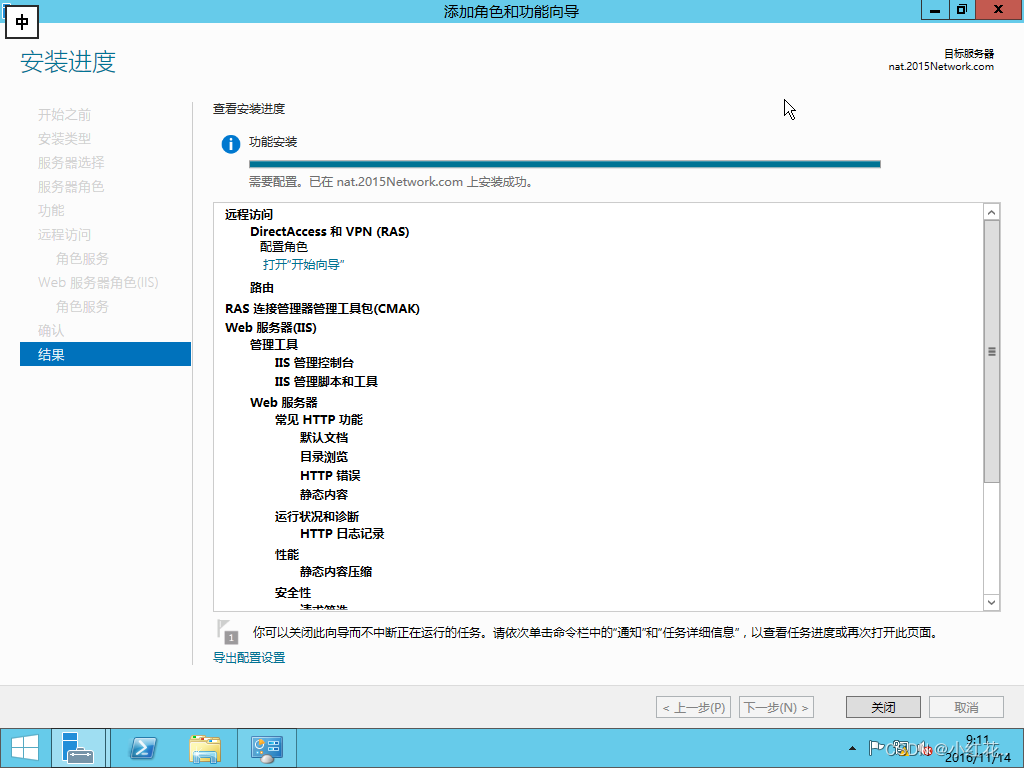This screenshot has height=768, width=1024.
Task: Click the 下一步(N) button
Action: pyautogui.click(x=776, y=707)
